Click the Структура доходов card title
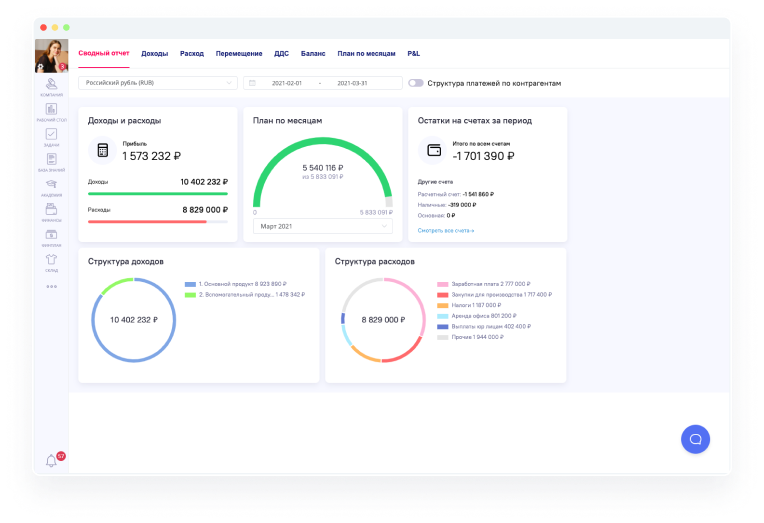 pyautogui.click(x=126, y=262)
